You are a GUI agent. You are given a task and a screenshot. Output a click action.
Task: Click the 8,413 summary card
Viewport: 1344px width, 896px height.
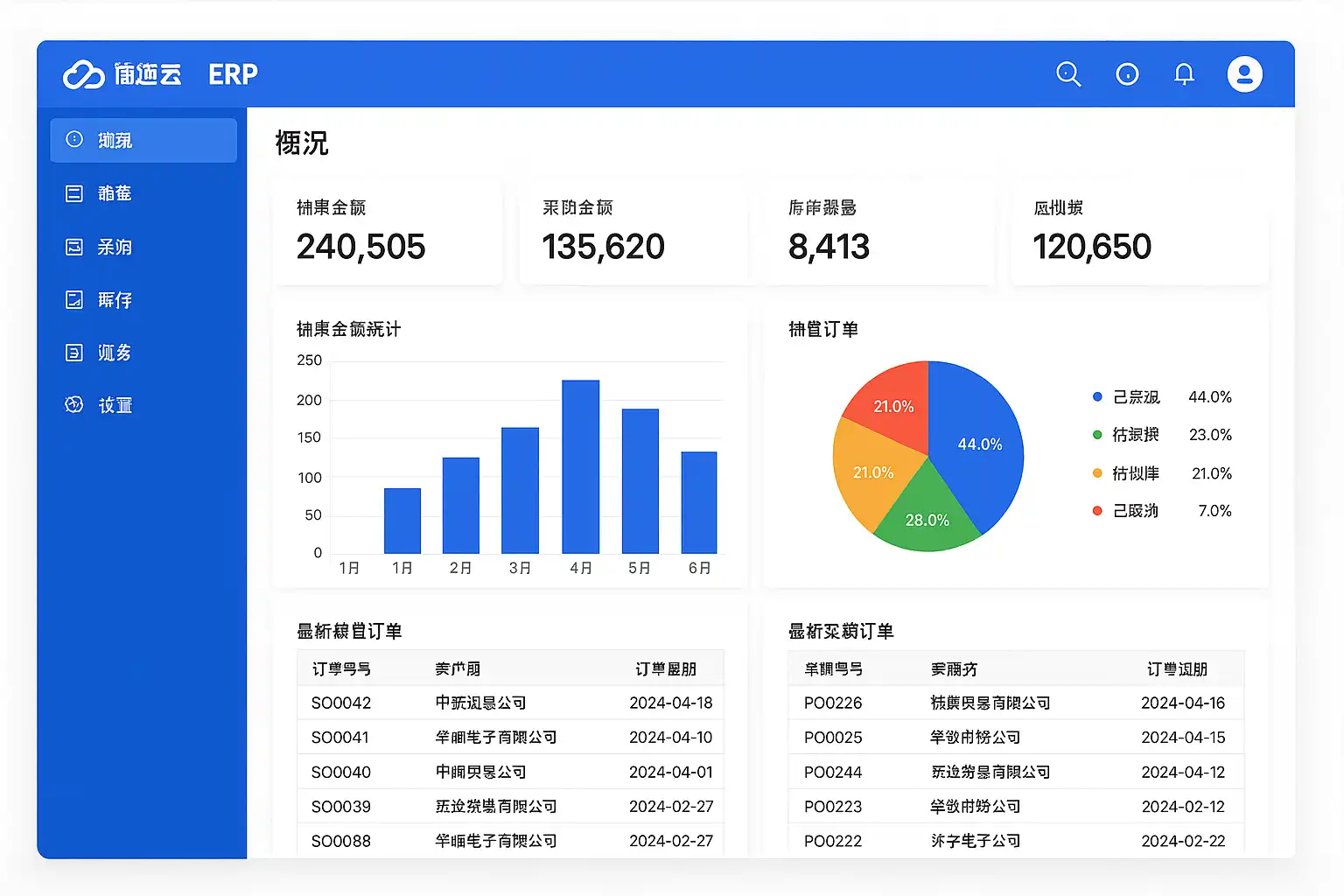pos(879,233)
